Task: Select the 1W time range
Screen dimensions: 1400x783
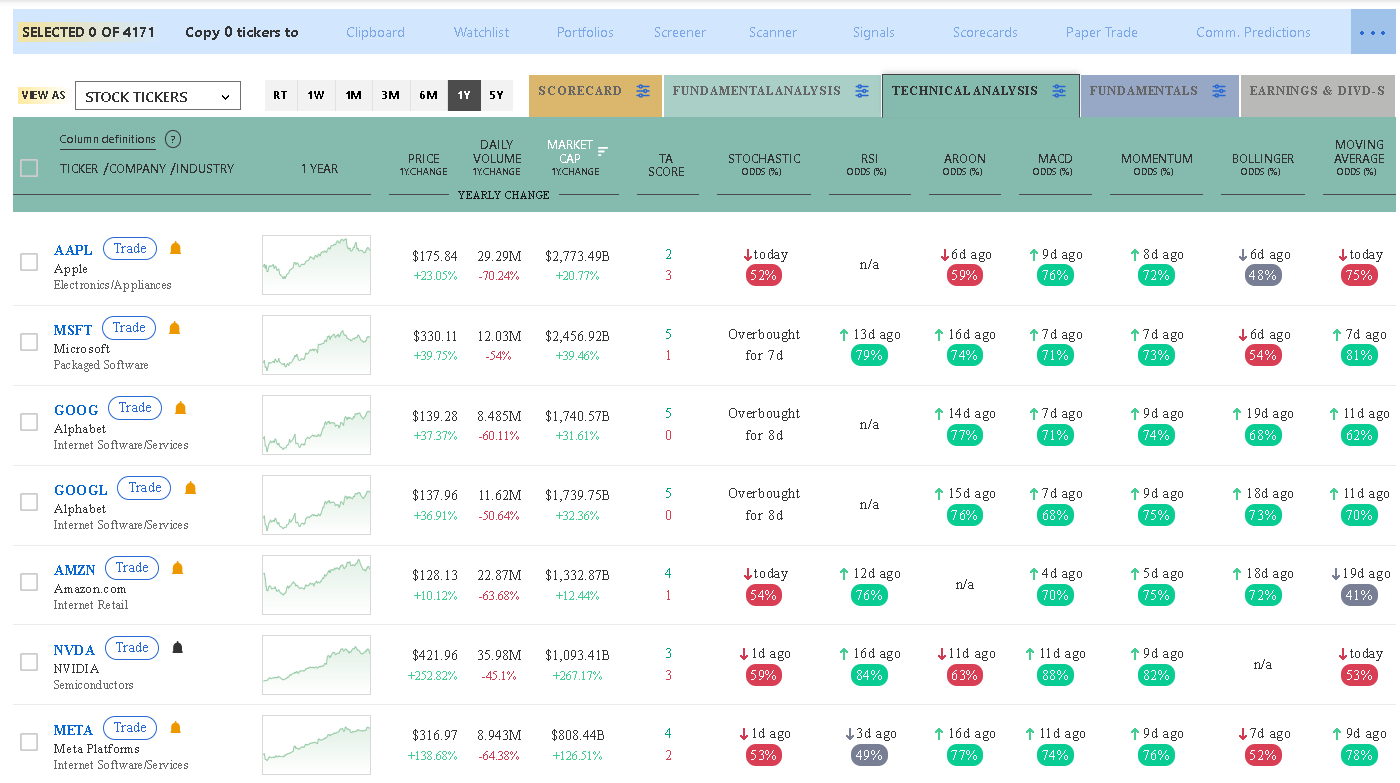Action: click(x=316, y=96)
